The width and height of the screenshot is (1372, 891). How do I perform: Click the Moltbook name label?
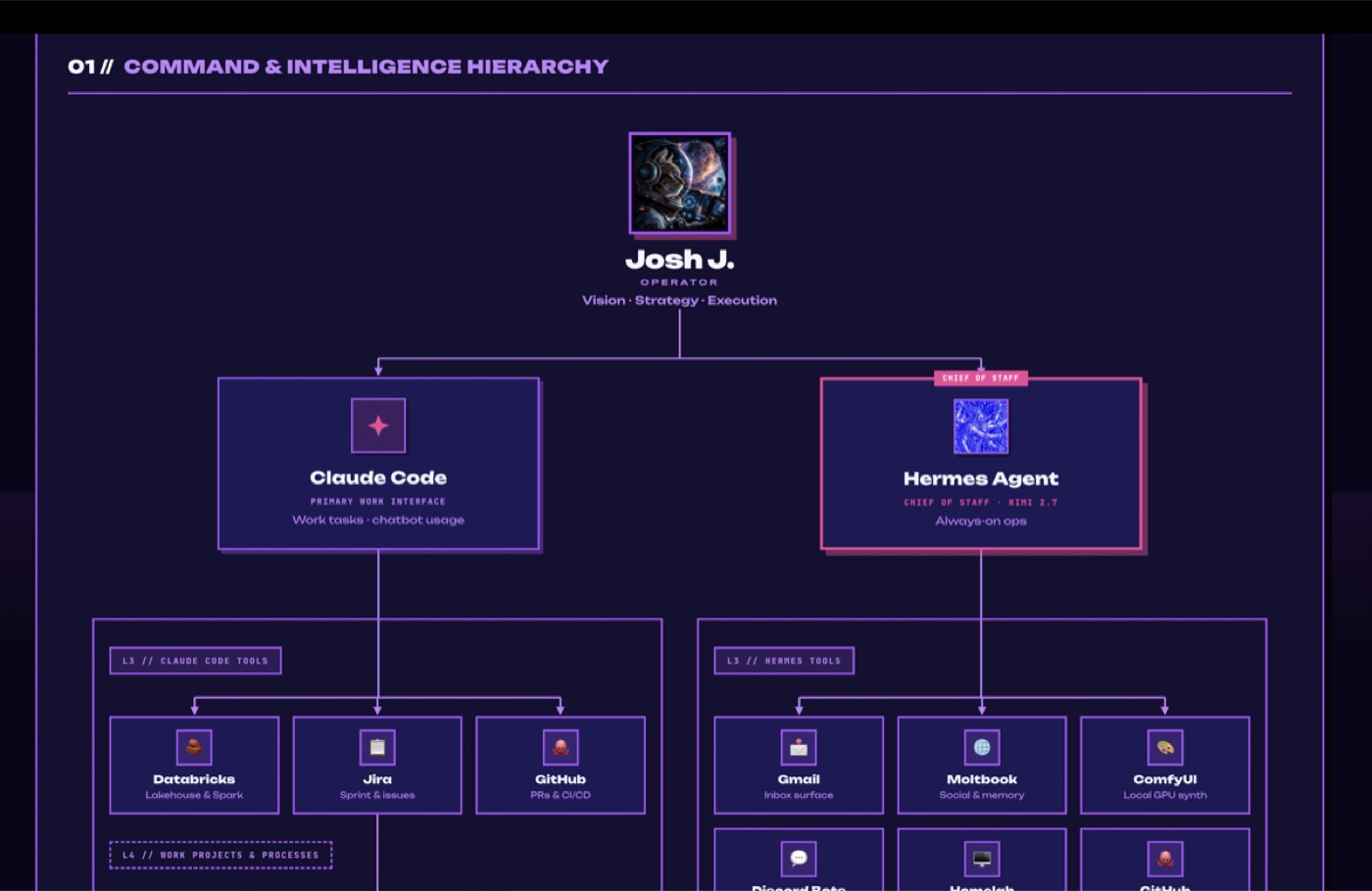[x=982, y=779]
